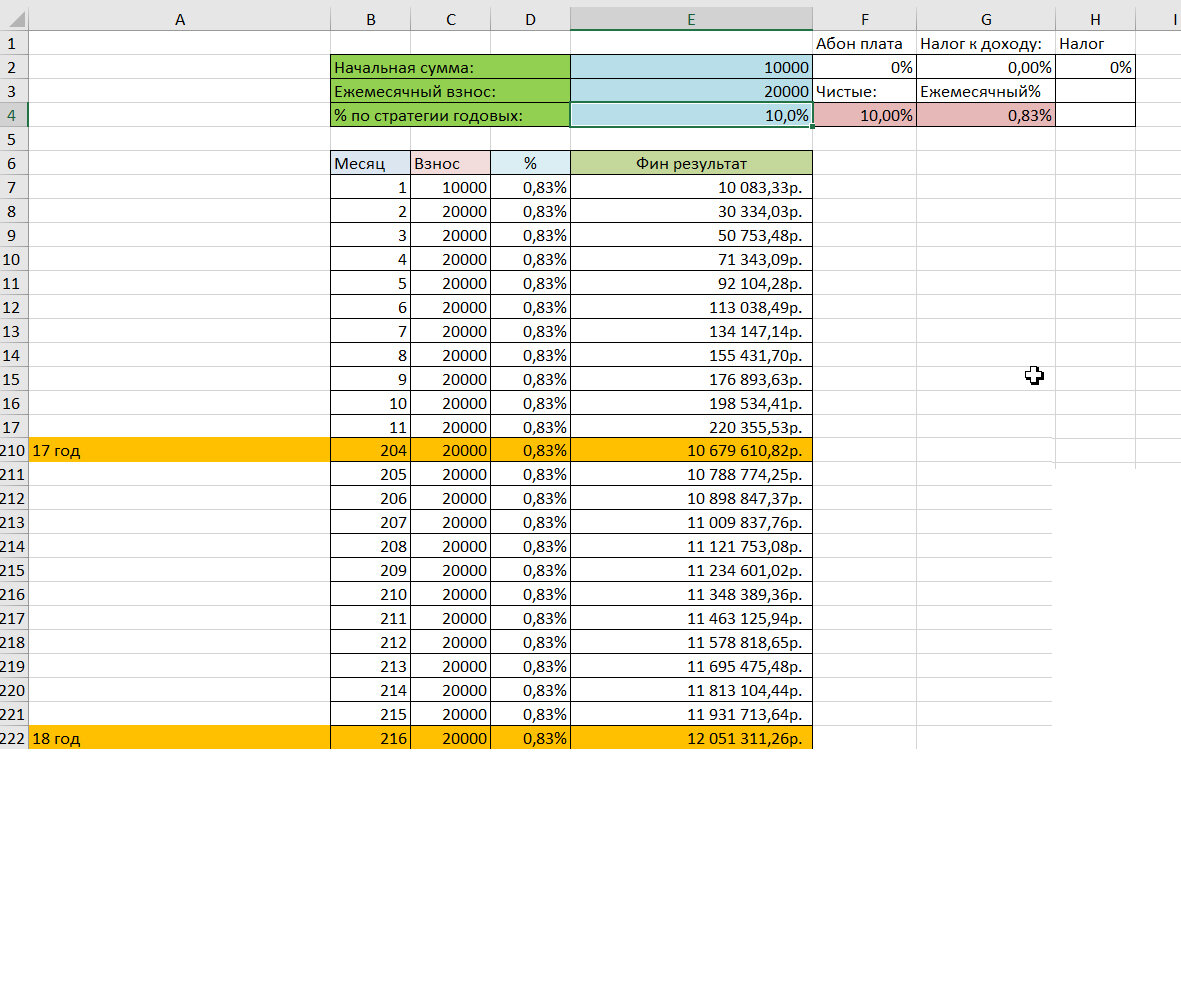Click the 'Налог к доходу:' cell
Screen dimensions: 1181x1000
986,44
